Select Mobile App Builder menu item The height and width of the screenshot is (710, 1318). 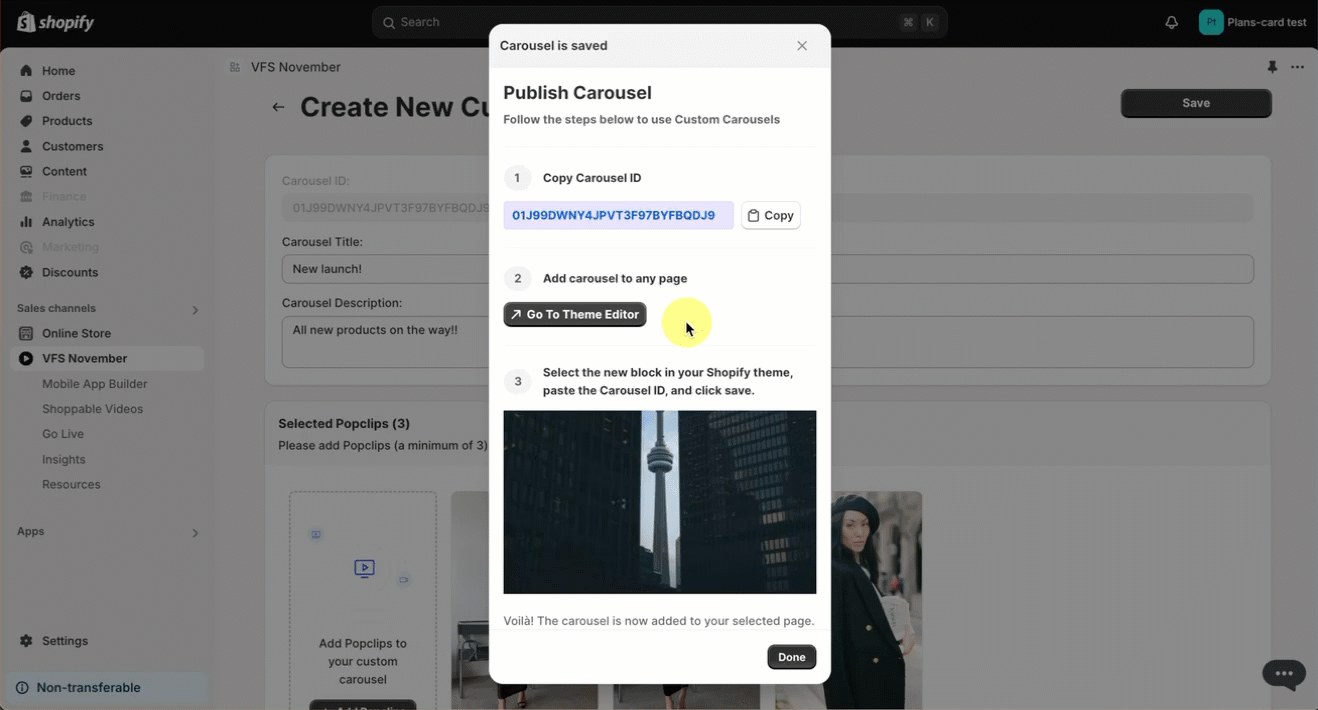click(94, 384)
